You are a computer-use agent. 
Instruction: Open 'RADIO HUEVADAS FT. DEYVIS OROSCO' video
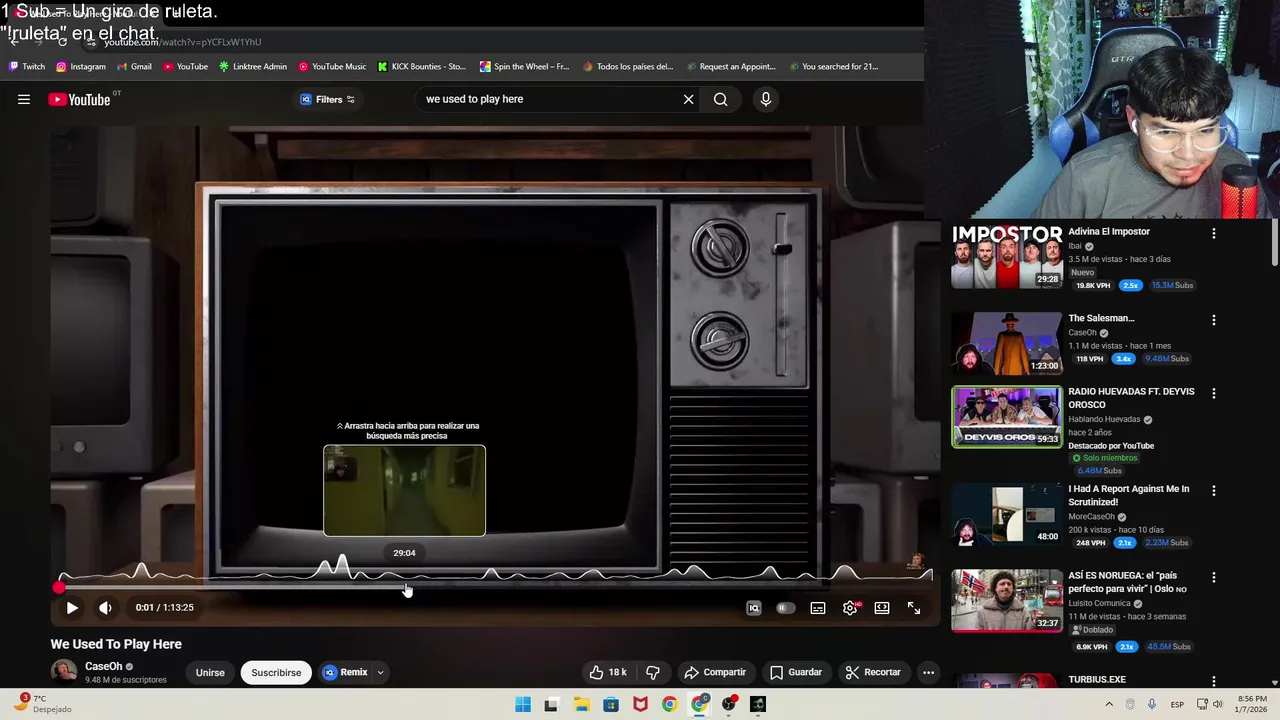point(1006,417)
